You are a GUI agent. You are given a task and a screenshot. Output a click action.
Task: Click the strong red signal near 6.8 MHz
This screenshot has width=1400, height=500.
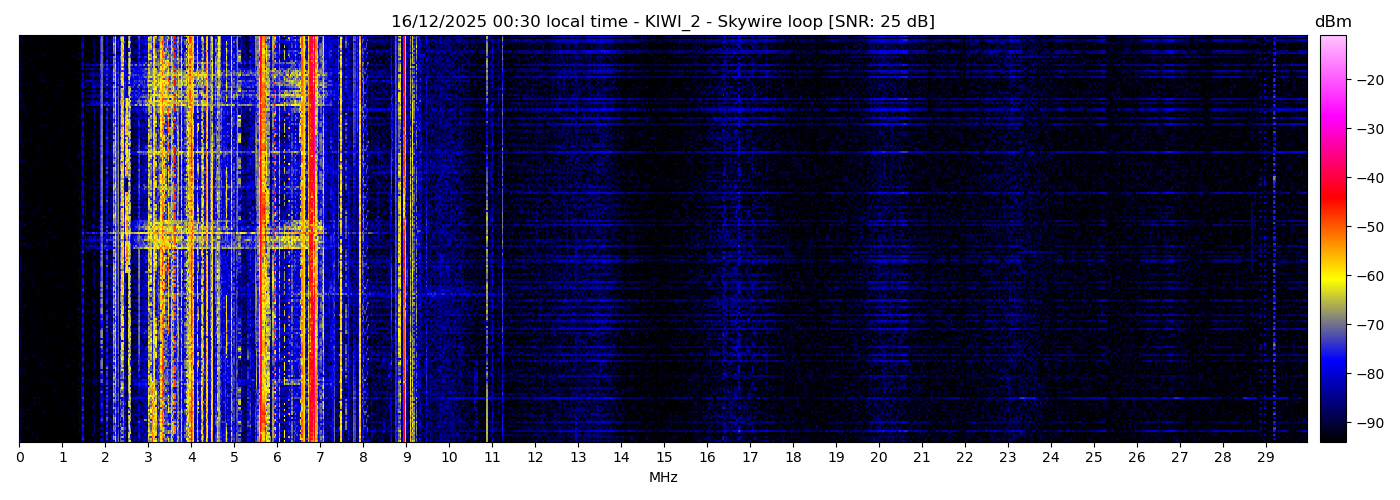[x=312, y=240]
